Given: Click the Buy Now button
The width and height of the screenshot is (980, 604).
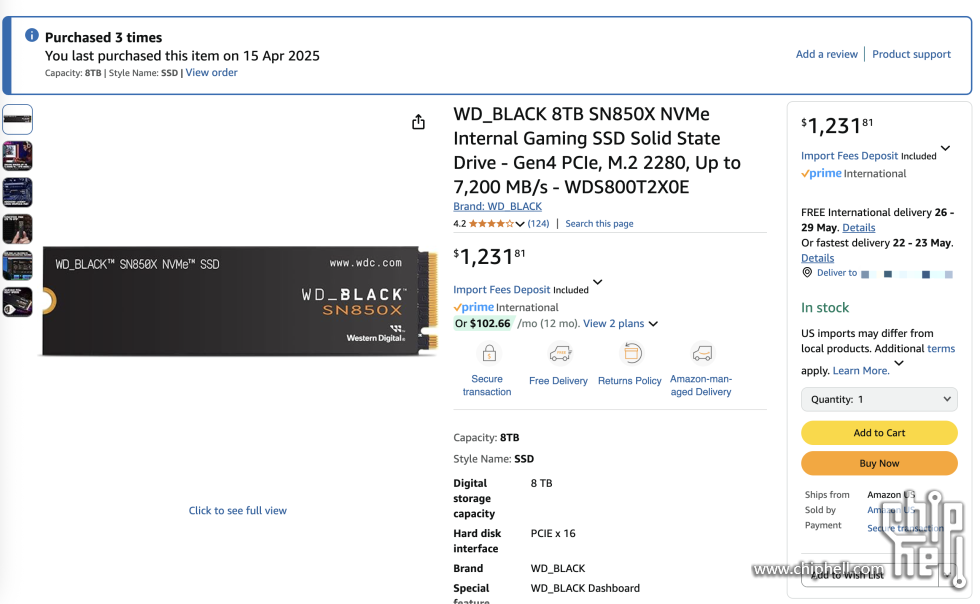Looking at the screenshot, I should (x=879, y=463).
